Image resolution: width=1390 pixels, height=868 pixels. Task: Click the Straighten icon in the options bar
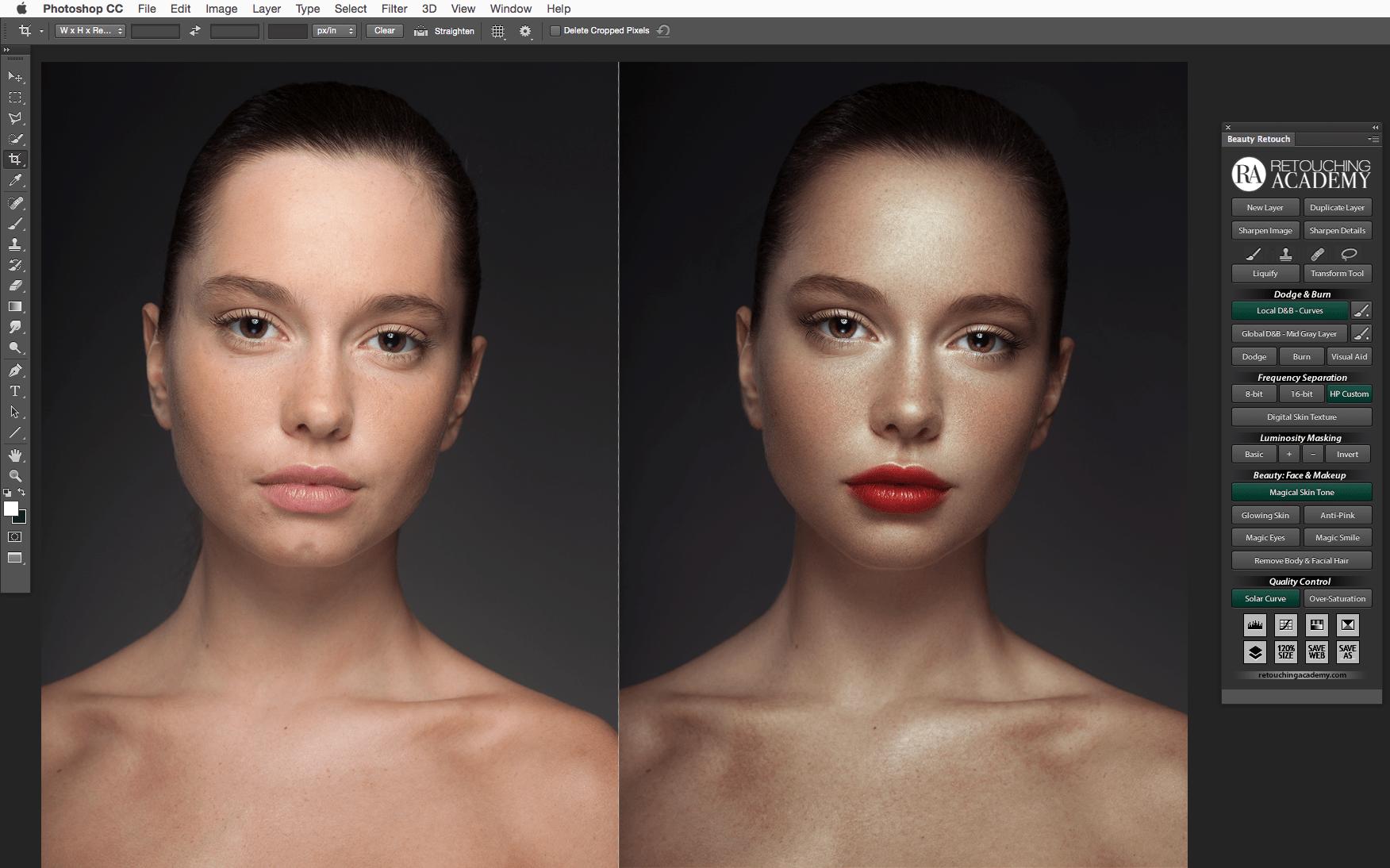[421, 31]
